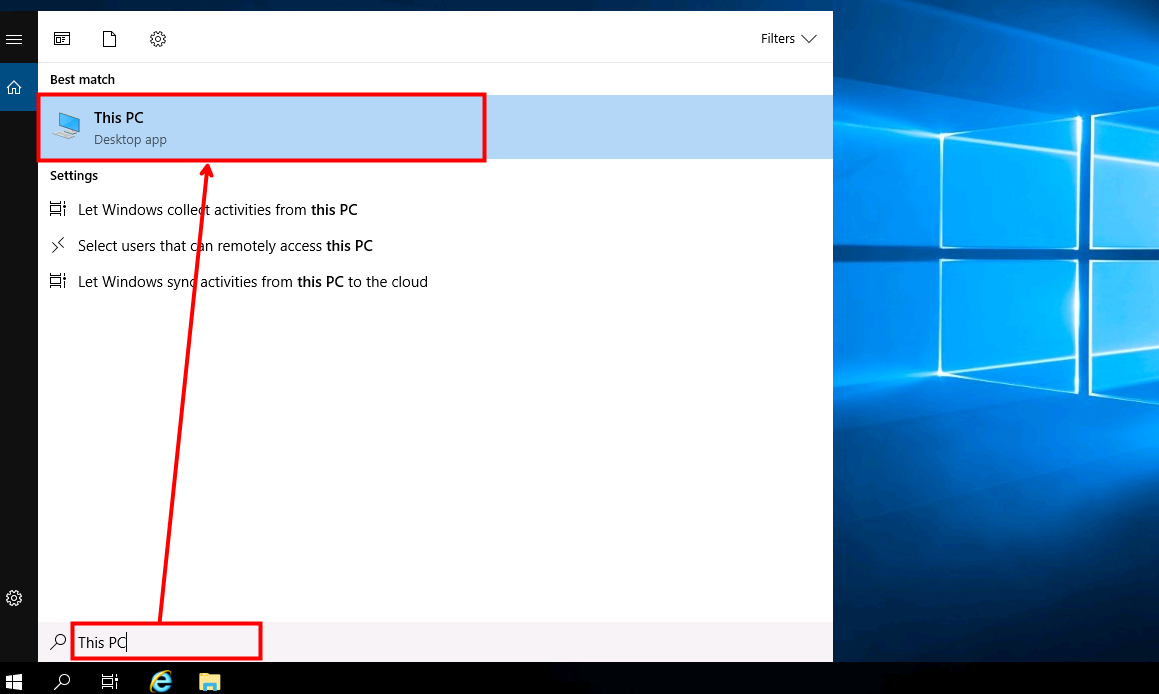Viewport: 1159px width, 694px height.
Task: Click magnifier icon in search box
Action: (58, 642)
